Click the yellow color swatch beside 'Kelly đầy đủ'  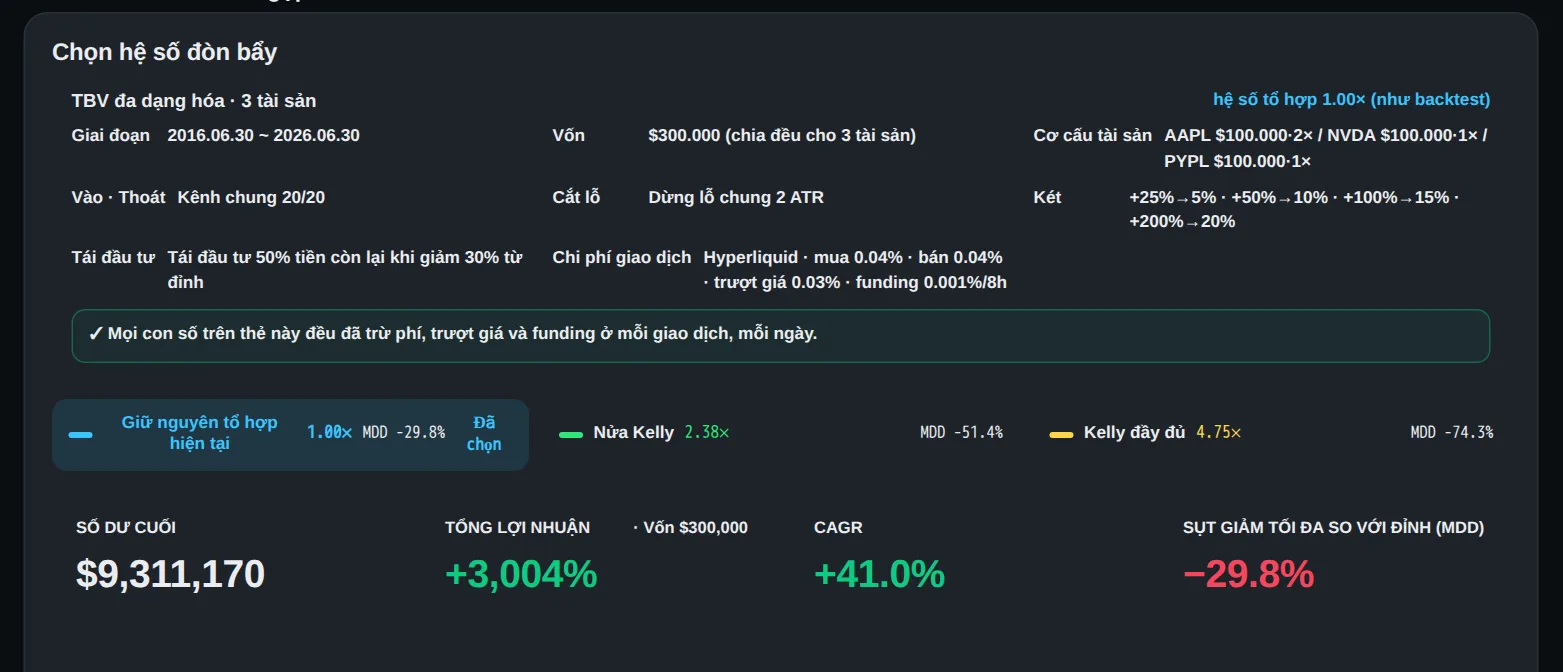point(1062,435)
